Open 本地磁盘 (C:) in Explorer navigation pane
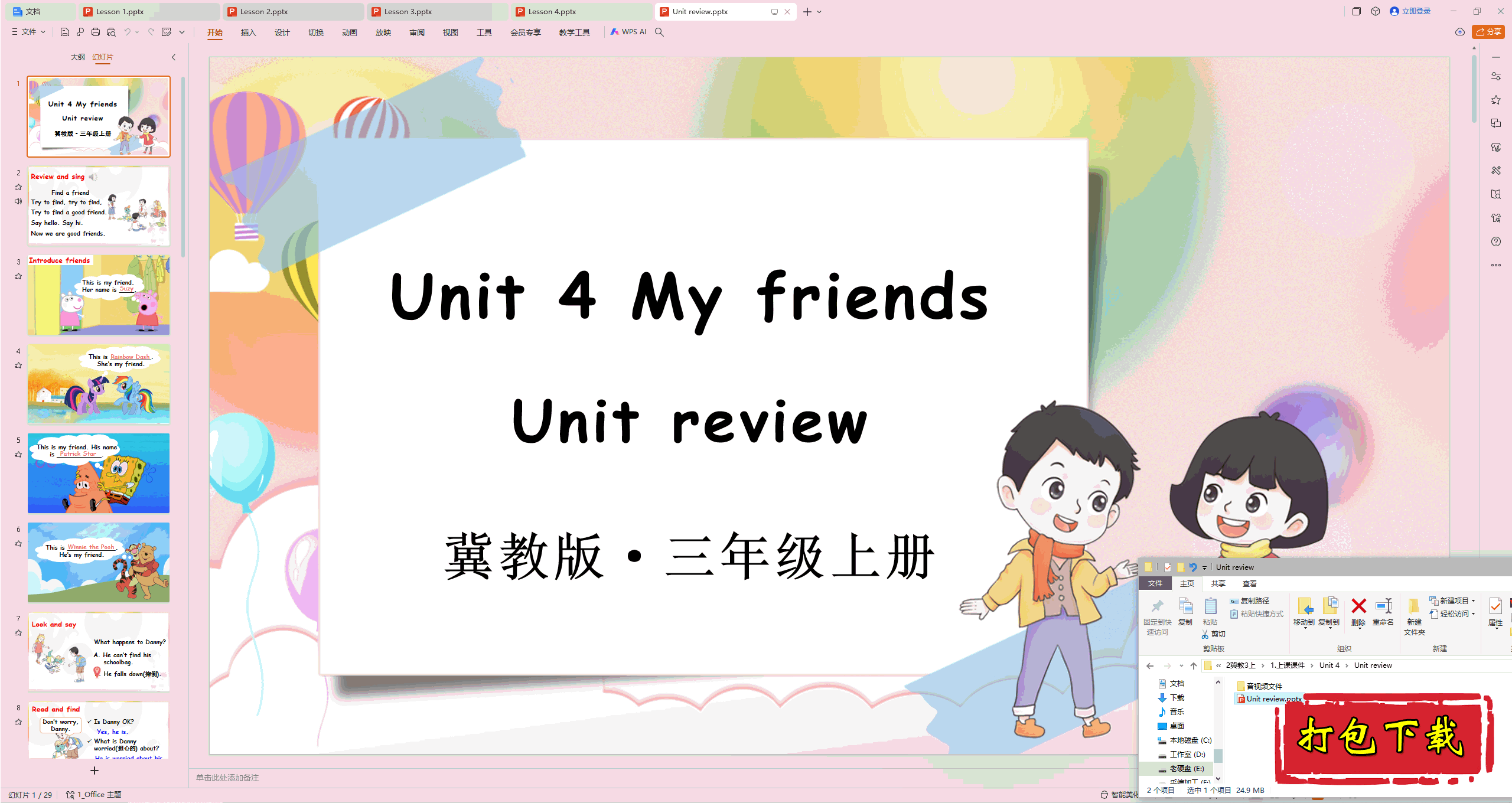1512x803 pixels. (1184, 740)
